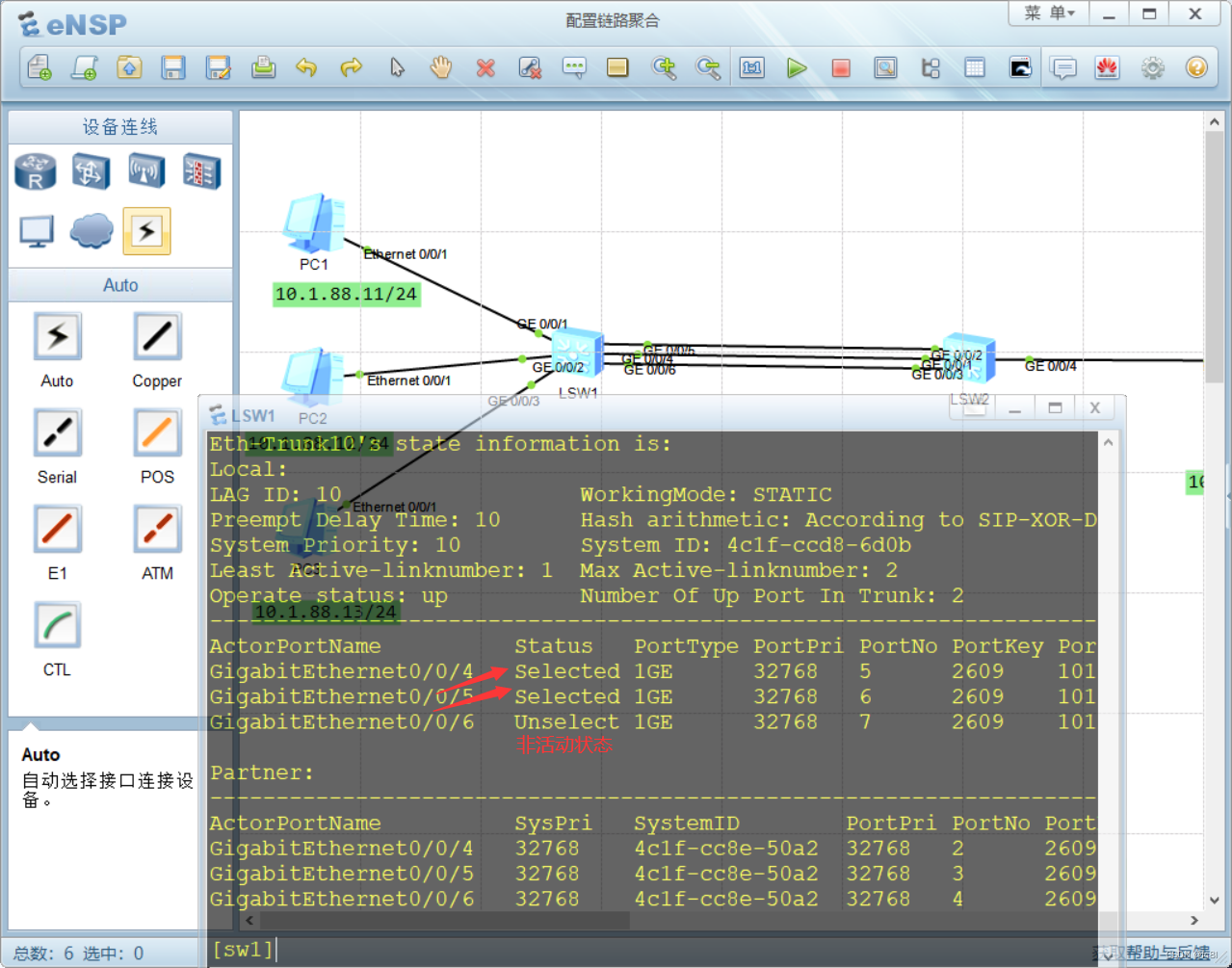Select the hand pan tool
The width and height of the screenshot is (1232, 968).
(x=441, y=68)
